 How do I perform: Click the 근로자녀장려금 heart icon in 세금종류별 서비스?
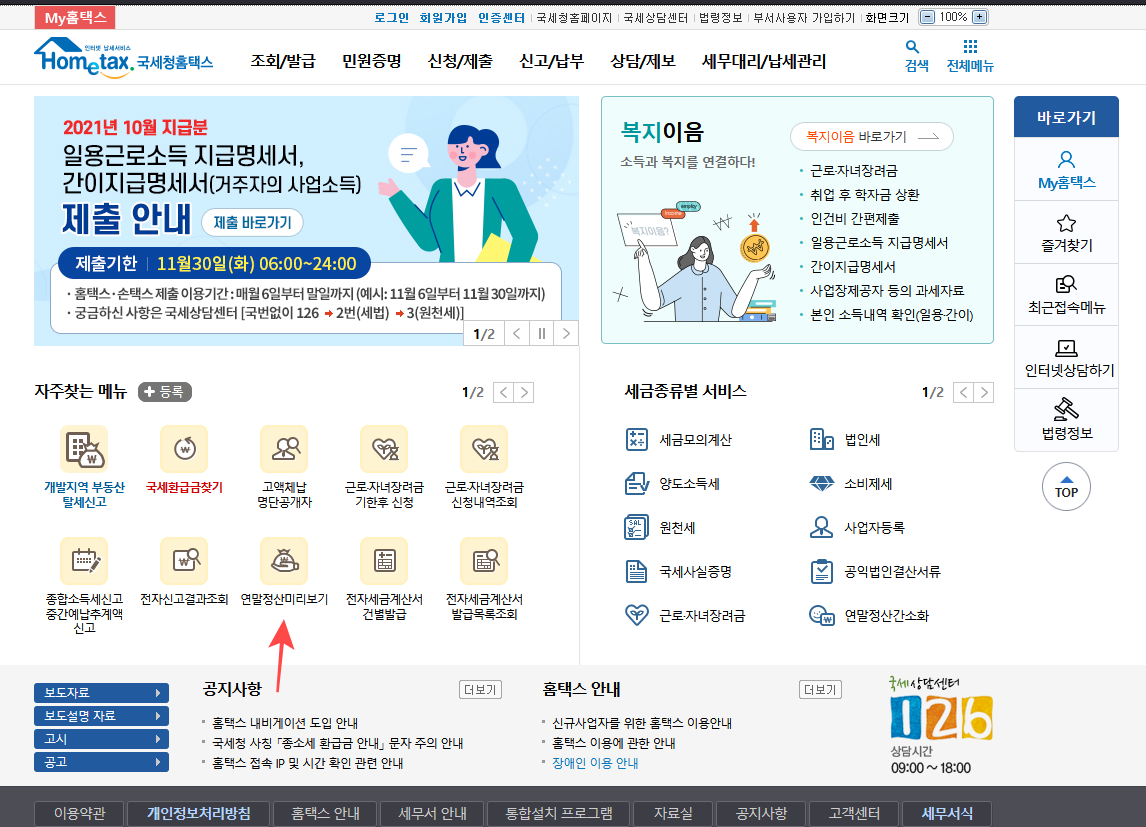[x=637, y=615]
